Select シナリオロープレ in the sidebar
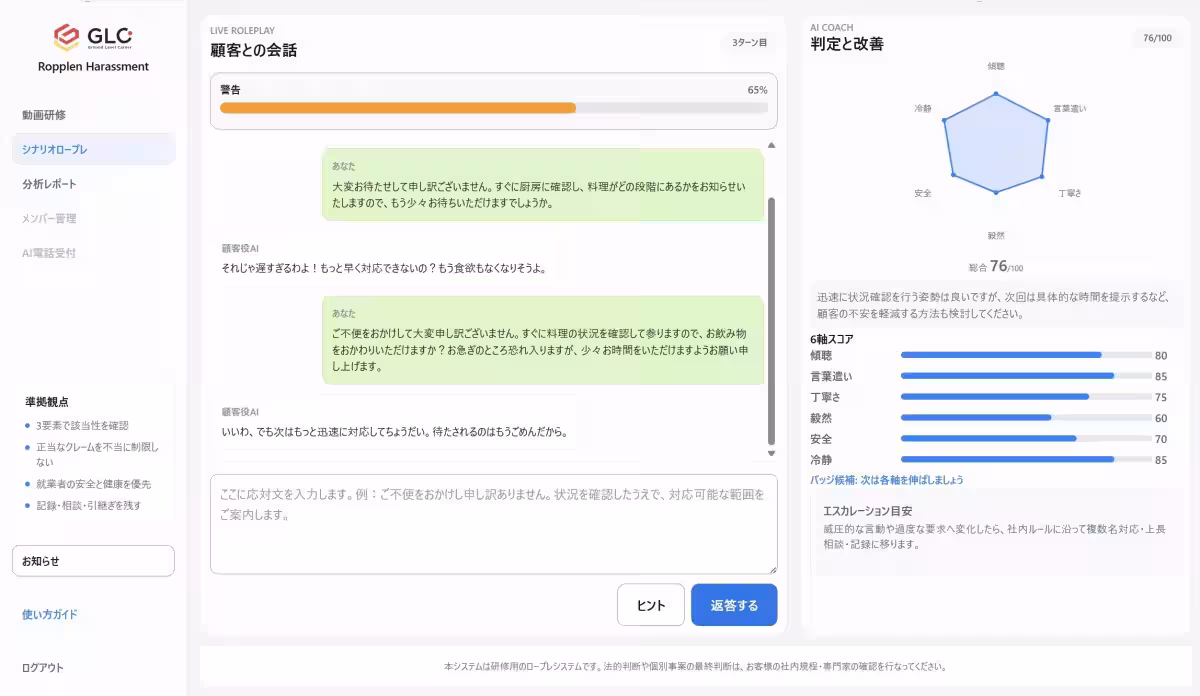 pos(93,149)
